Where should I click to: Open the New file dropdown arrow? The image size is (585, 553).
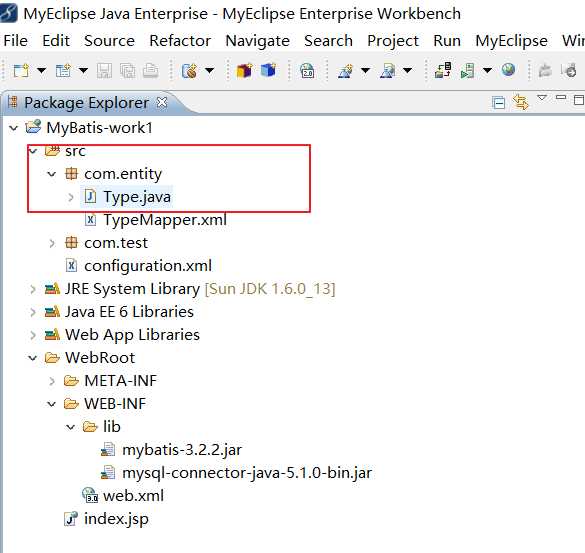click(x=41, y=70)
